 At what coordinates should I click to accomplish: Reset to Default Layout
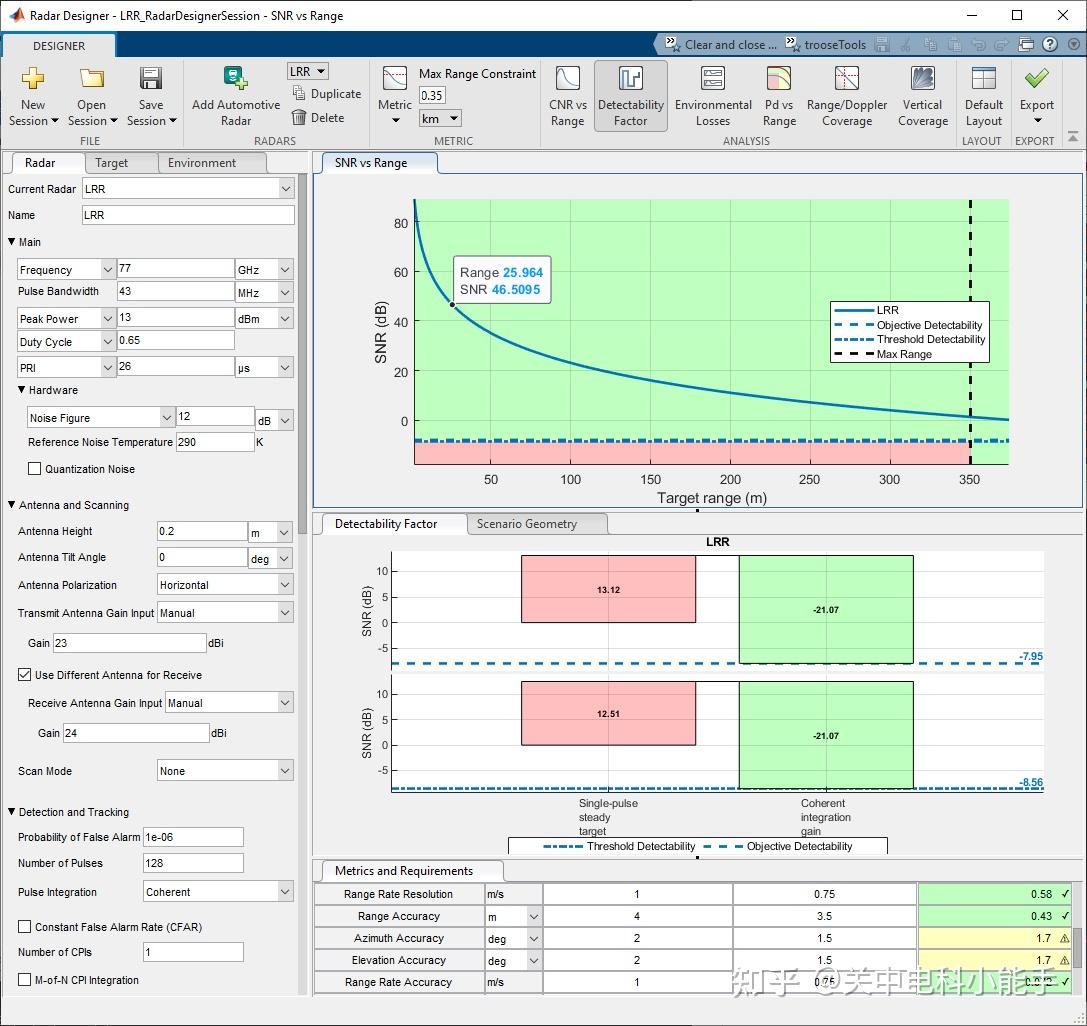(x=983, y=97)
